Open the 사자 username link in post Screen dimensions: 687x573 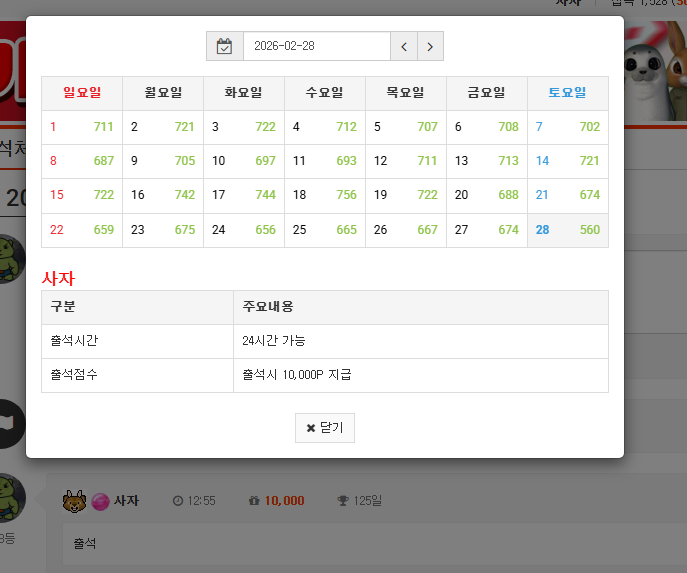[x=126, y=501]
